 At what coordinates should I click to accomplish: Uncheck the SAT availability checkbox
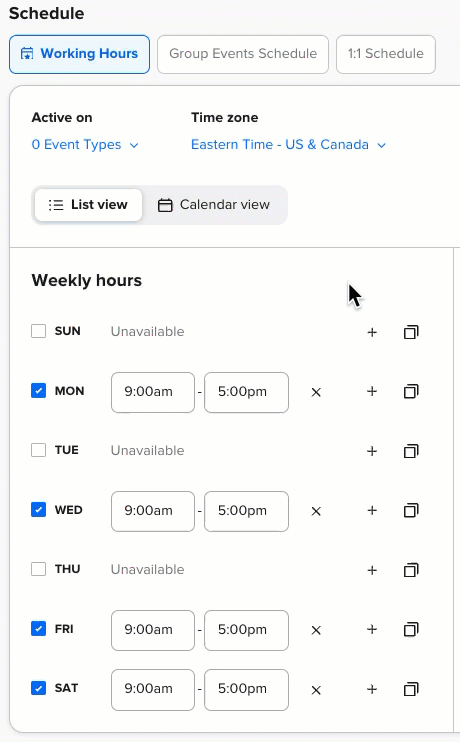(38, 688)
